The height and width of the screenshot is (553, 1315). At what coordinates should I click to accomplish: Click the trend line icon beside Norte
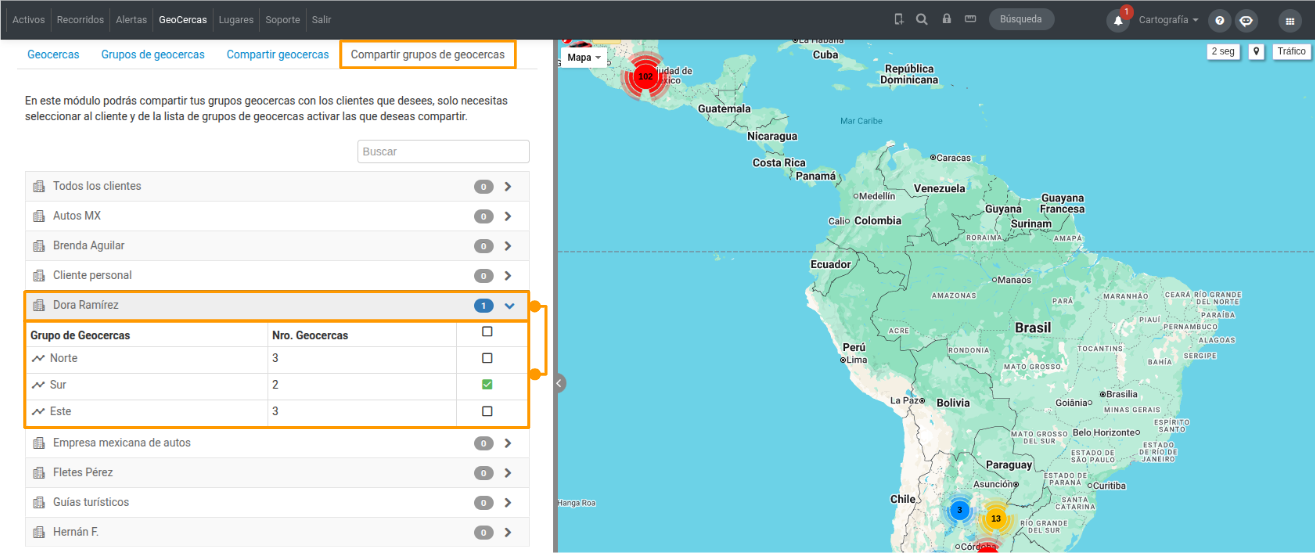[x=38, y=358]
